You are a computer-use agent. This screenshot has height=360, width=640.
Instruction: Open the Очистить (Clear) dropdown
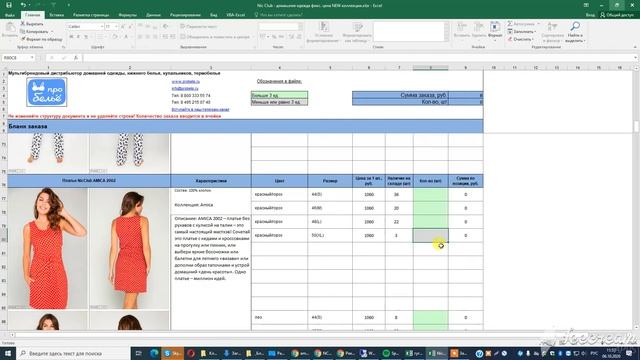click(521, 39)
